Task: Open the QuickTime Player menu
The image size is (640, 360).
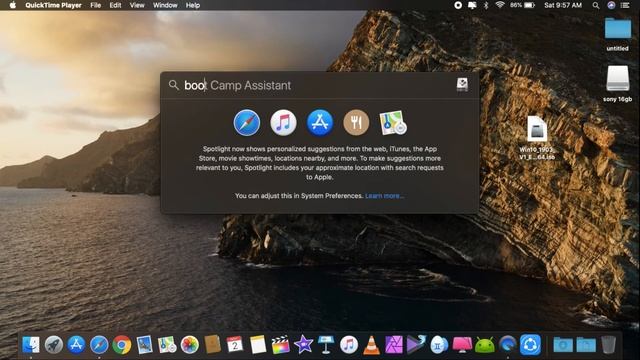Action: (53, 5)
